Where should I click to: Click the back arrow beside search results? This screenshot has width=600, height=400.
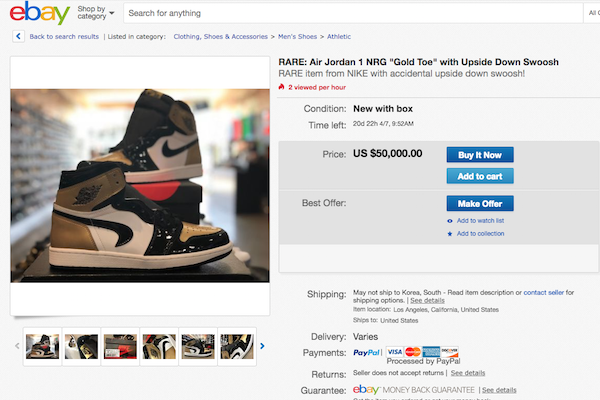pyautogui.click(x=19, y=36)
